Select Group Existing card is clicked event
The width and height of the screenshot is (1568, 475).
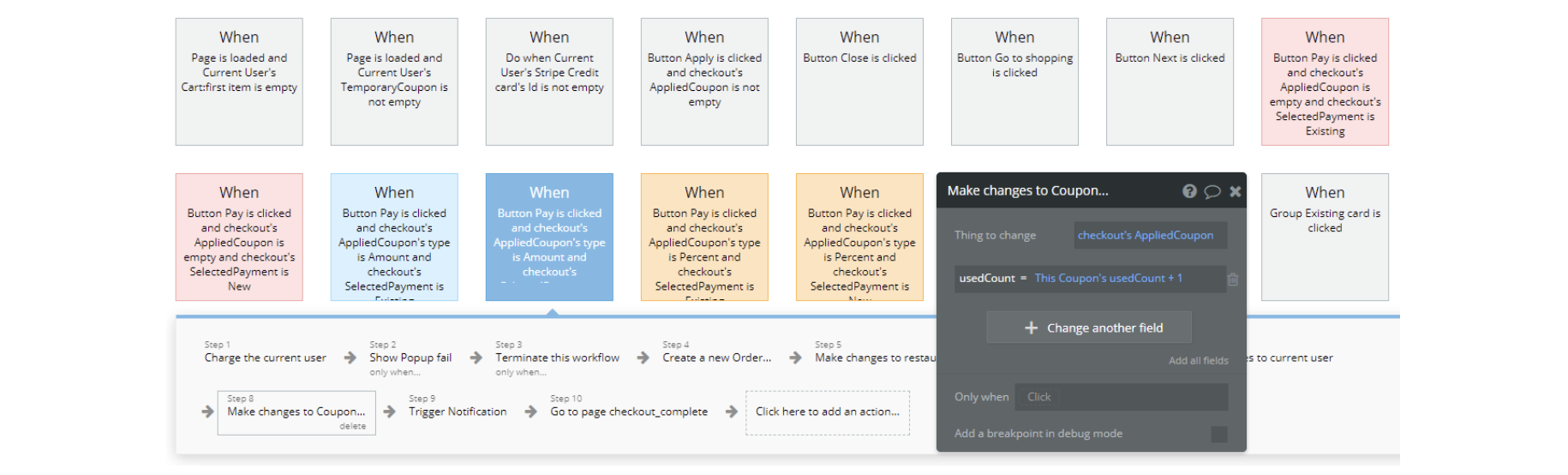(1325, 237)
